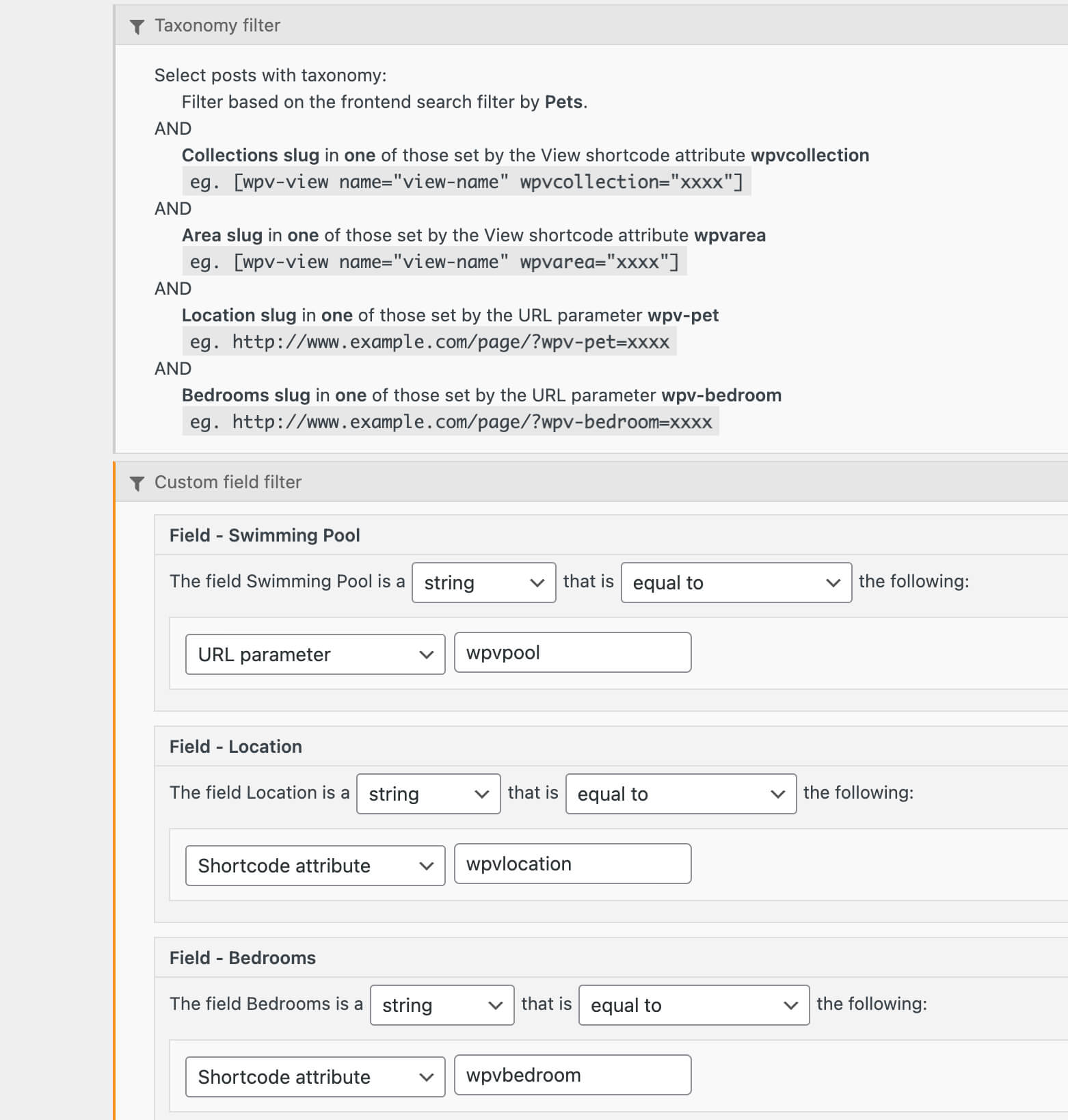Click the Custom field filter section header

591,482
